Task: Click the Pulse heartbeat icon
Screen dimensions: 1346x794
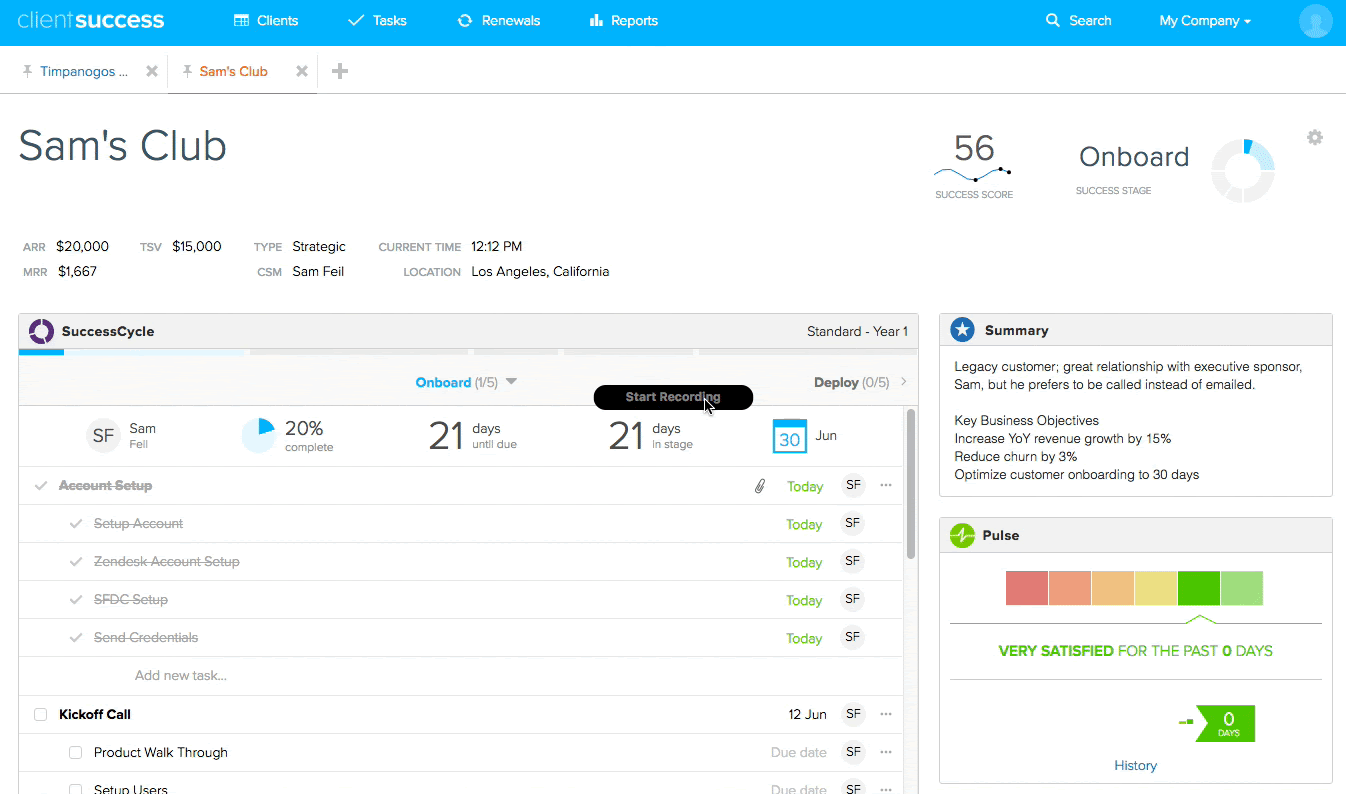Action: coord(962,535)
